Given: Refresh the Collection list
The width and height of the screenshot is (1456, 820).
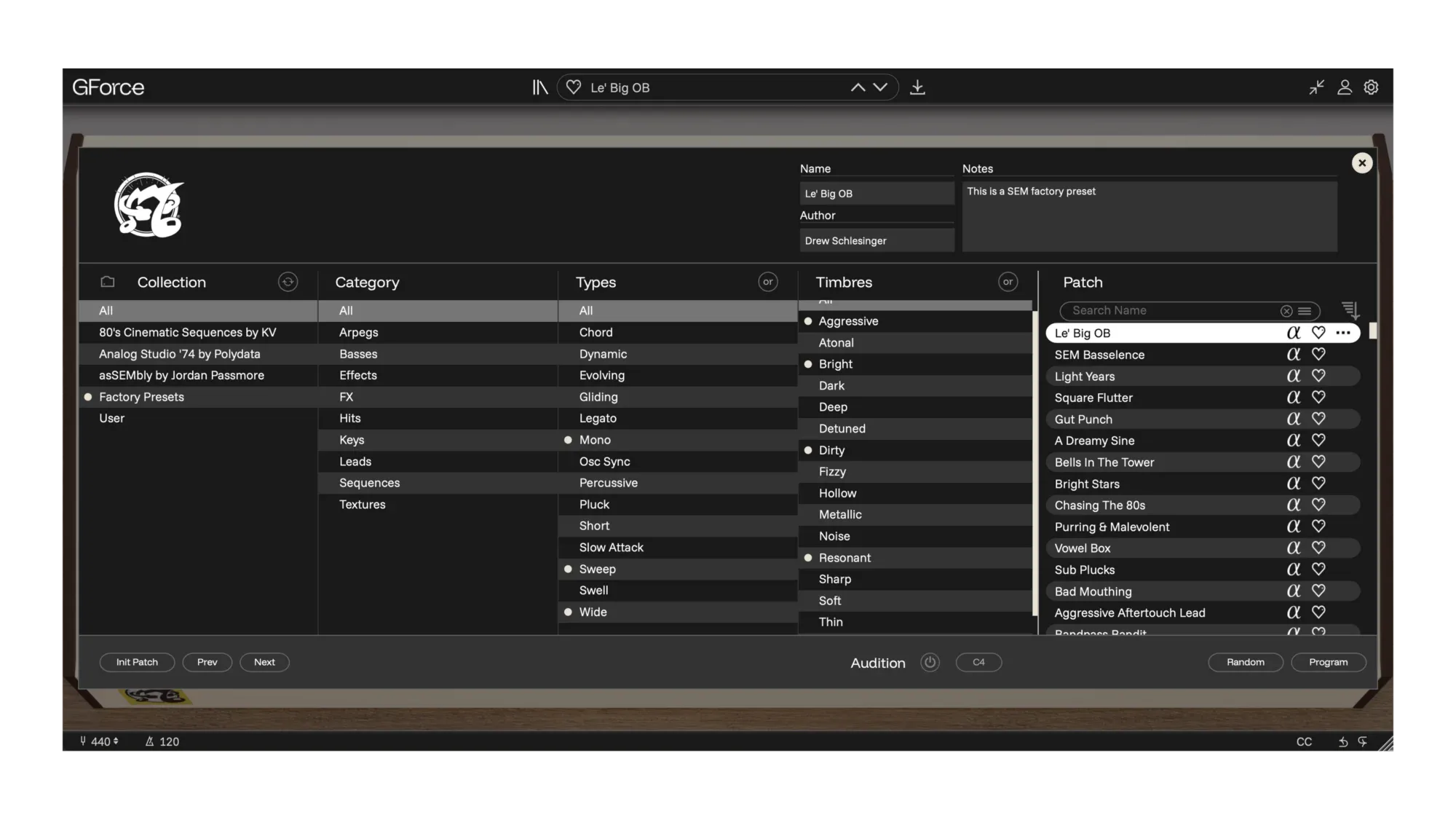Looking at the screenshot, I should tap(288, 282).
